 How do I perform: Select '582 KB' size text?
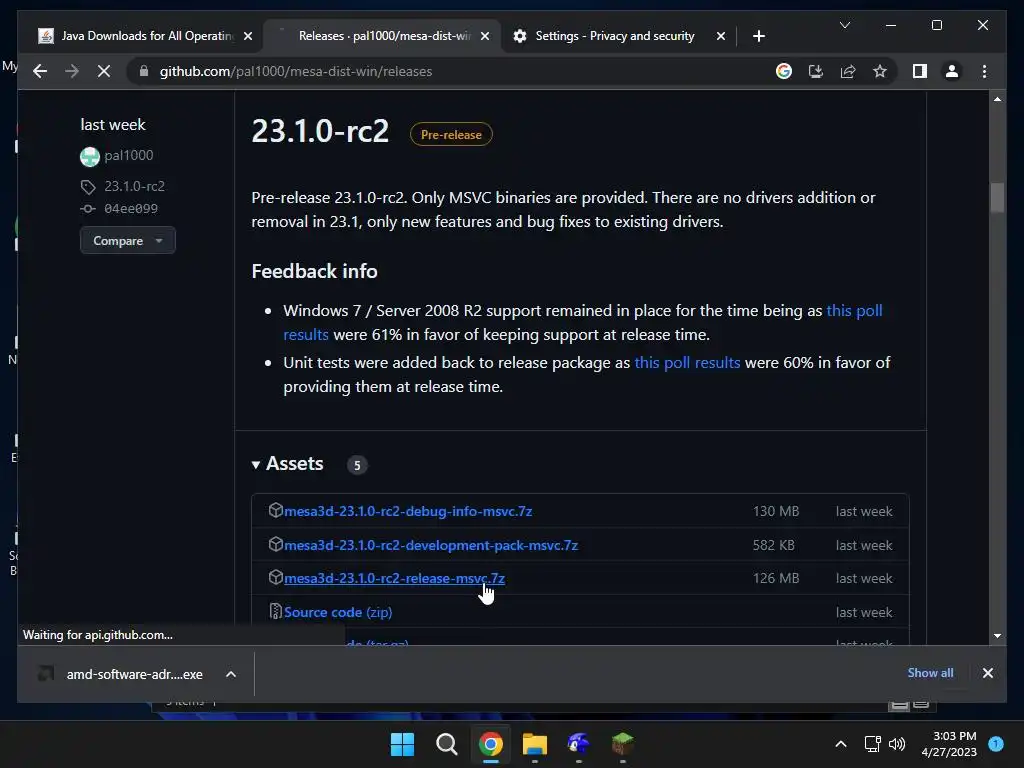pyautogui.click(x=773, y=545)
